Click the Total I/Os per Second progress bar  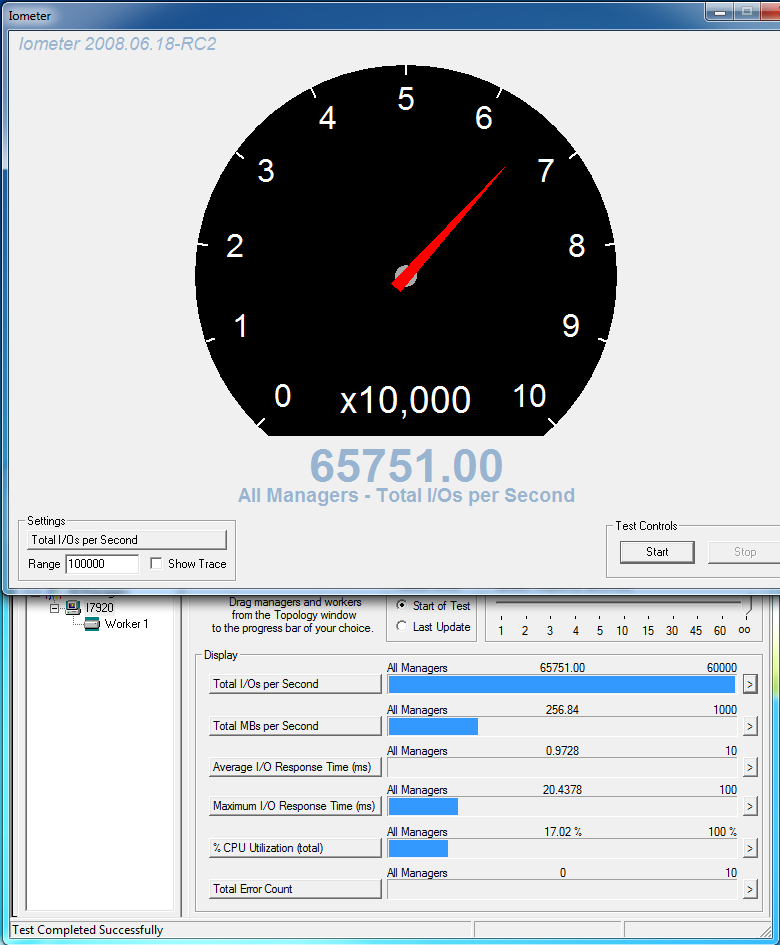click(562, 685)
